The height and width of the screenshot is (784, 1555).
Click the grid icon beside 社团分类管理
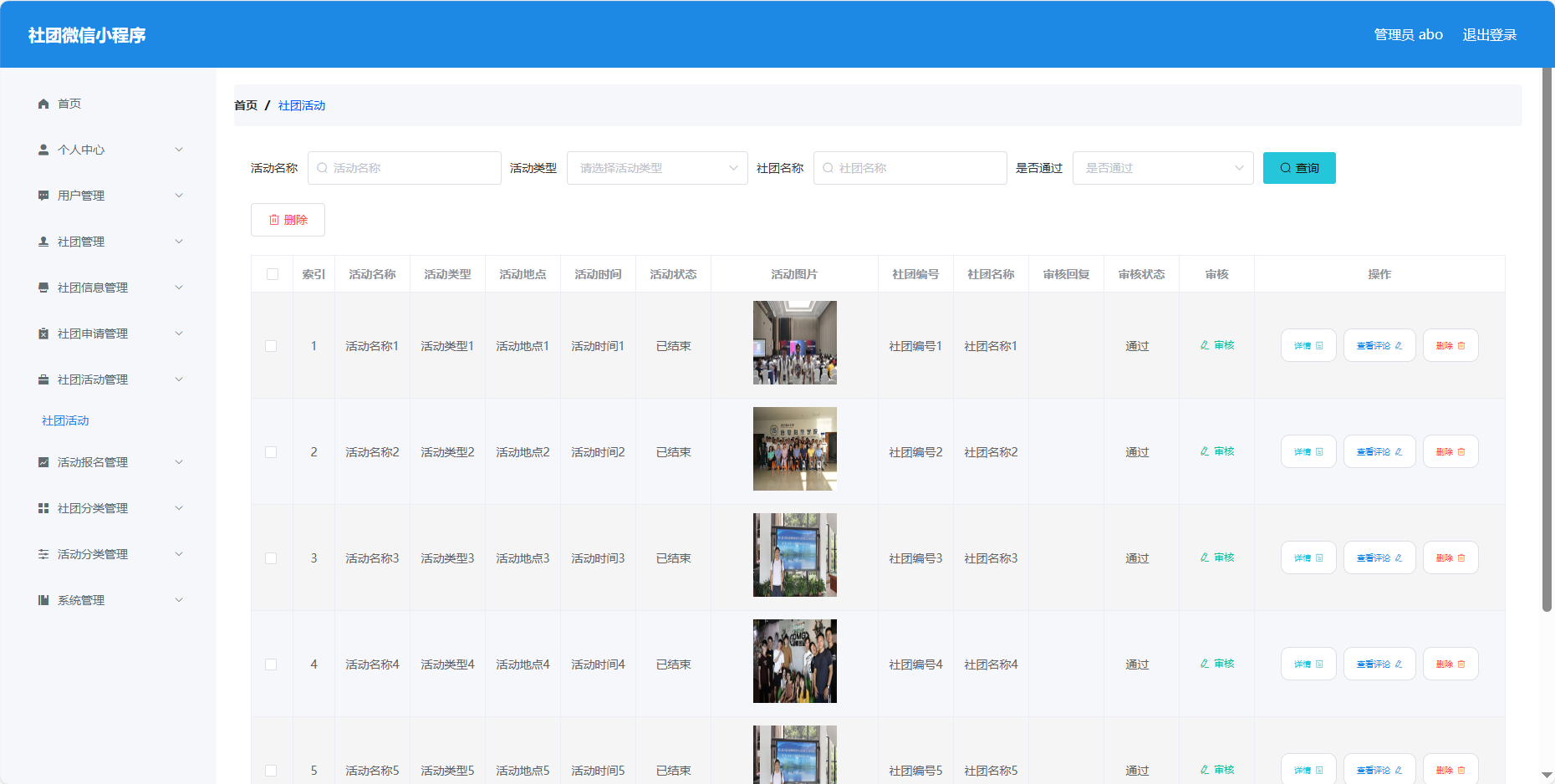tap(43, 508)
